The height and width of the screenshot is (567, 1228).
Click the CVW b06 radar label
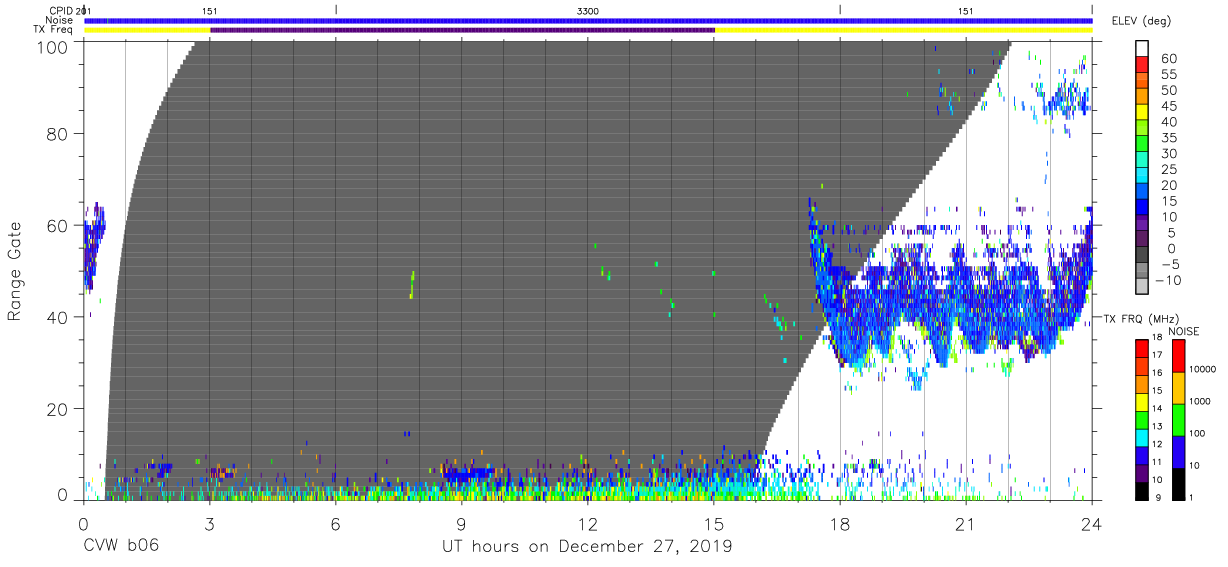coord(120,547)
